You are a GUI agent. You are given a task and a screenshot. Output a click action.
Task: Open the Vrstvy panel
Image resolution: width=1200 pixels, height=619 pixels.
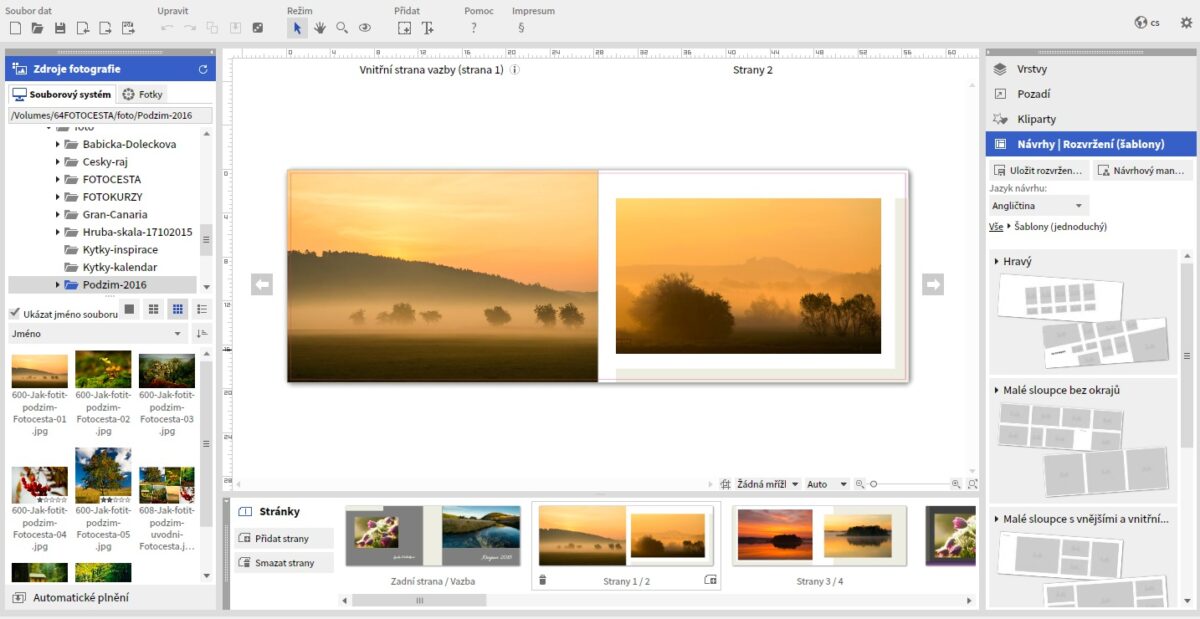coord(1031,69)
